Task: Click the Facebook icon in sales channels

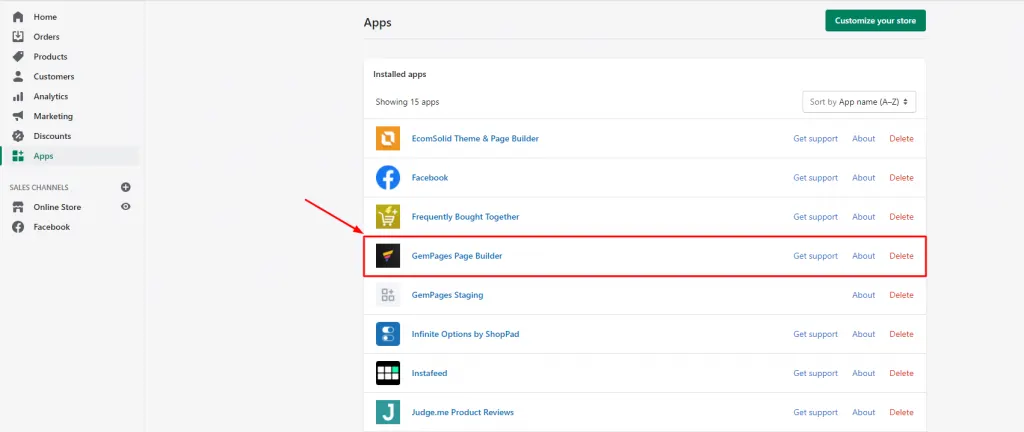Action: click(x=18, y=227)
